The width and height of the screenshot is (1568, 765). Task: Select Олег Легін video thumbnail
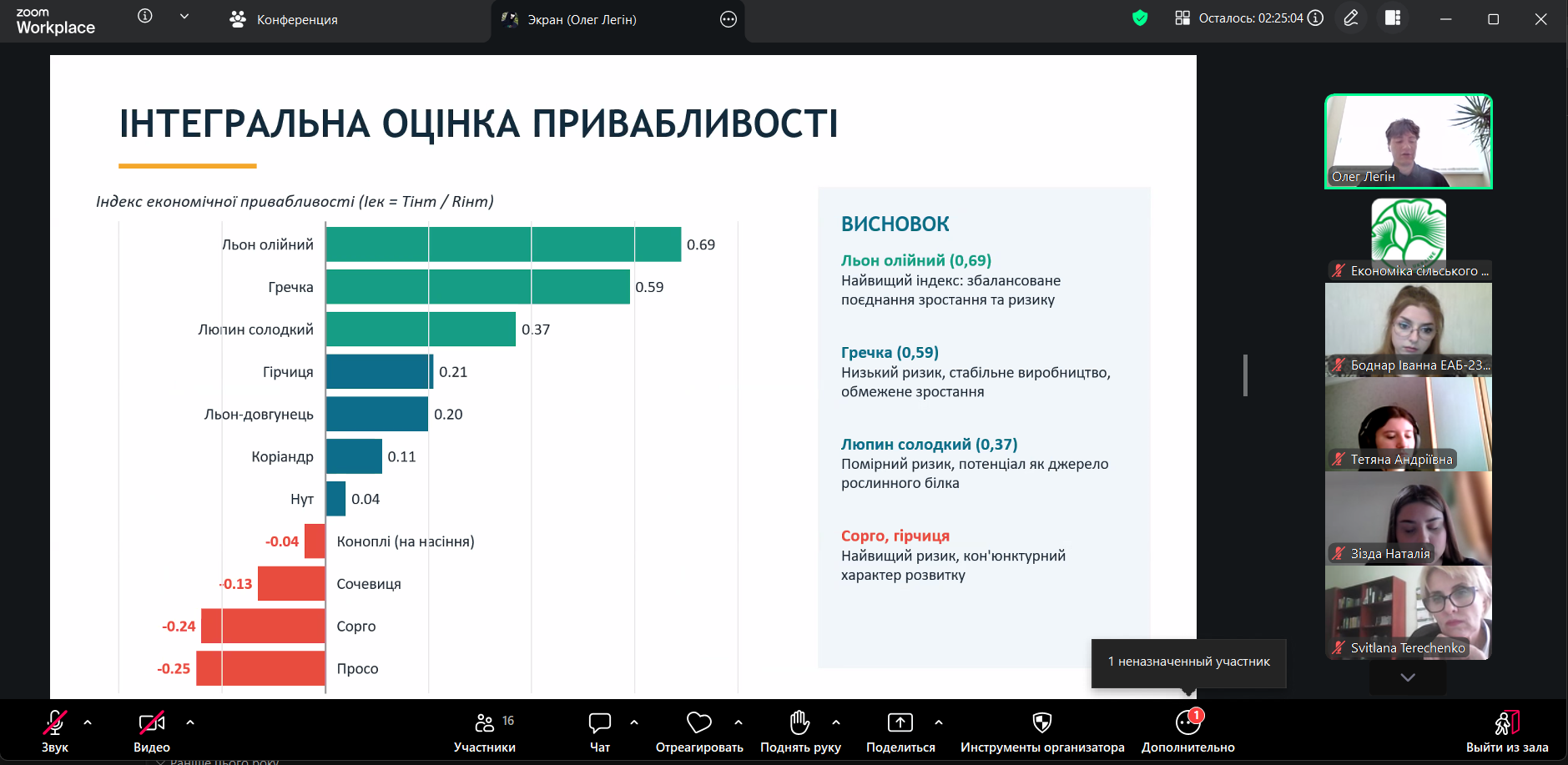1408,141
